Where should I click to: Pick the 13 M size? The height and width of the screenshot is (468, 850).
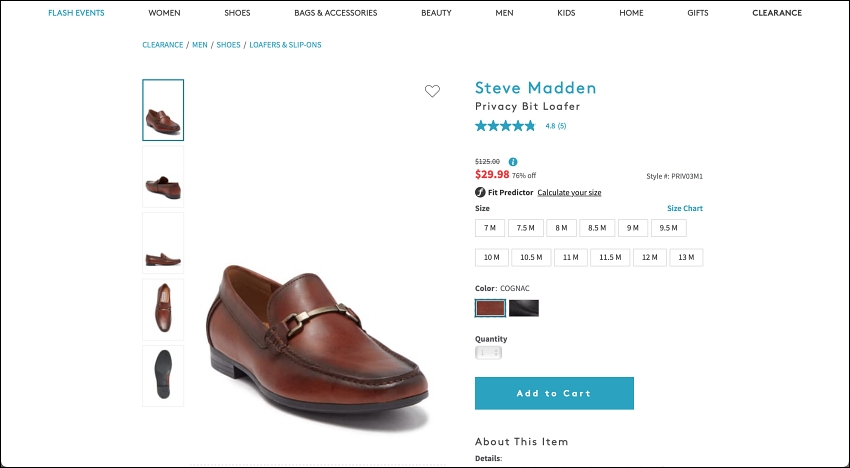(686, 257)
